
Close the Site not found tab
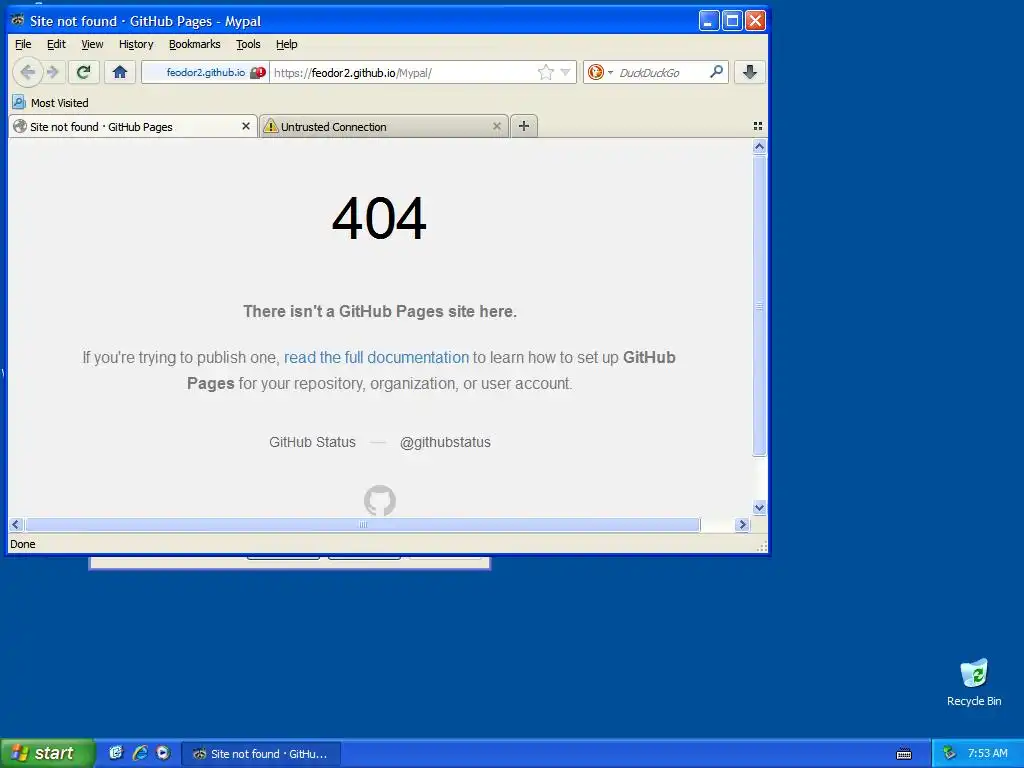point(246,126)
